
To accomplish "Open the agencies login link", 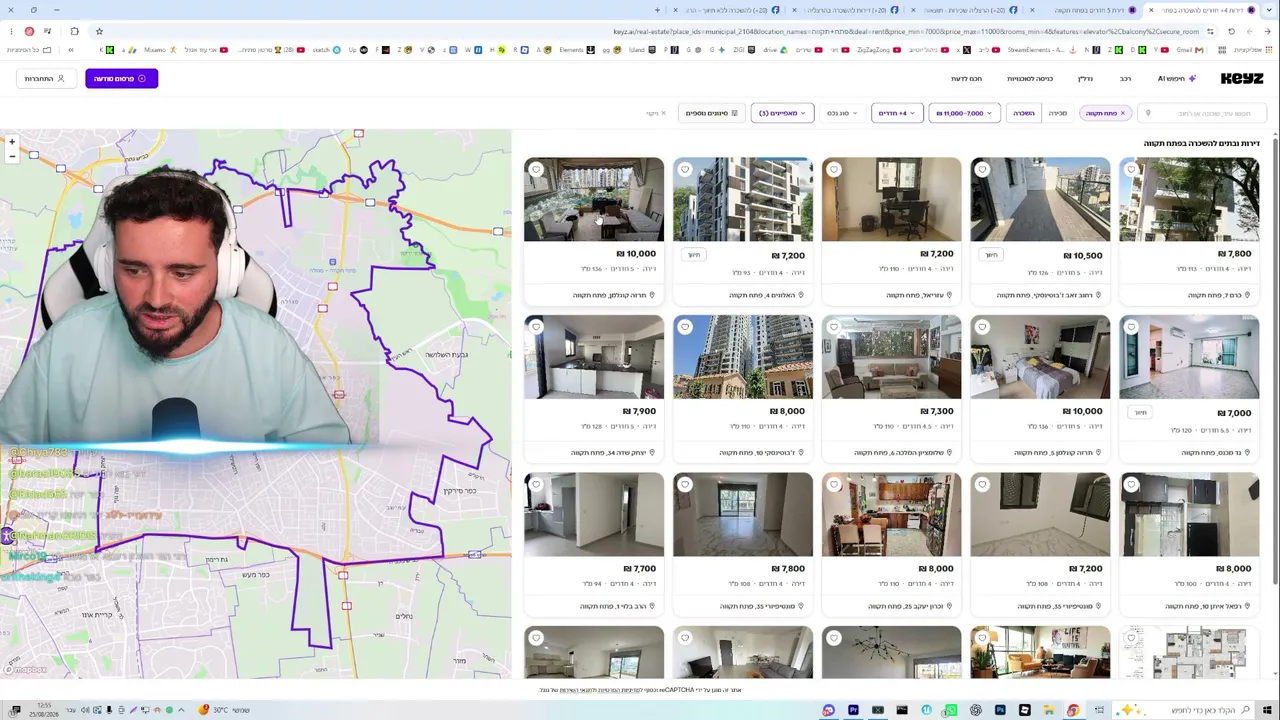I will (x=1030, y=78).
